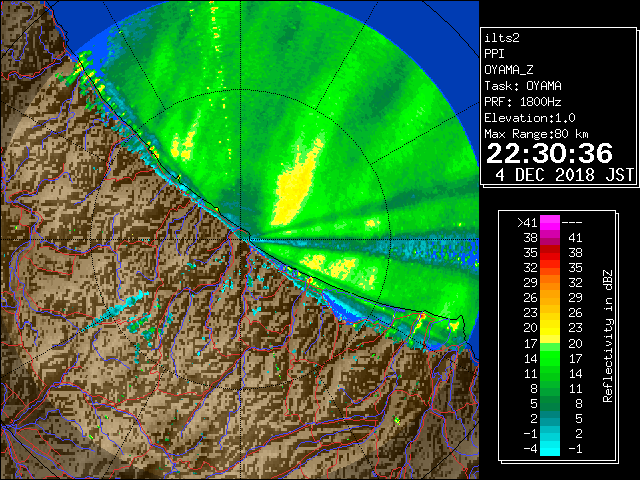The height and width of the screenshot is (480, 640).
Task: Click the '>41' legend value
Action: tap(527, 222)
